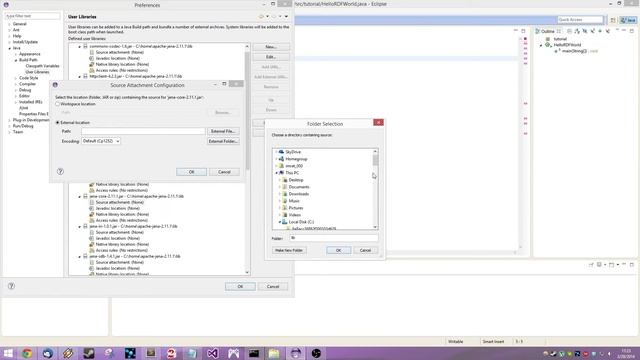Open help icon in Preferences dialog

(x=11, y=286)
